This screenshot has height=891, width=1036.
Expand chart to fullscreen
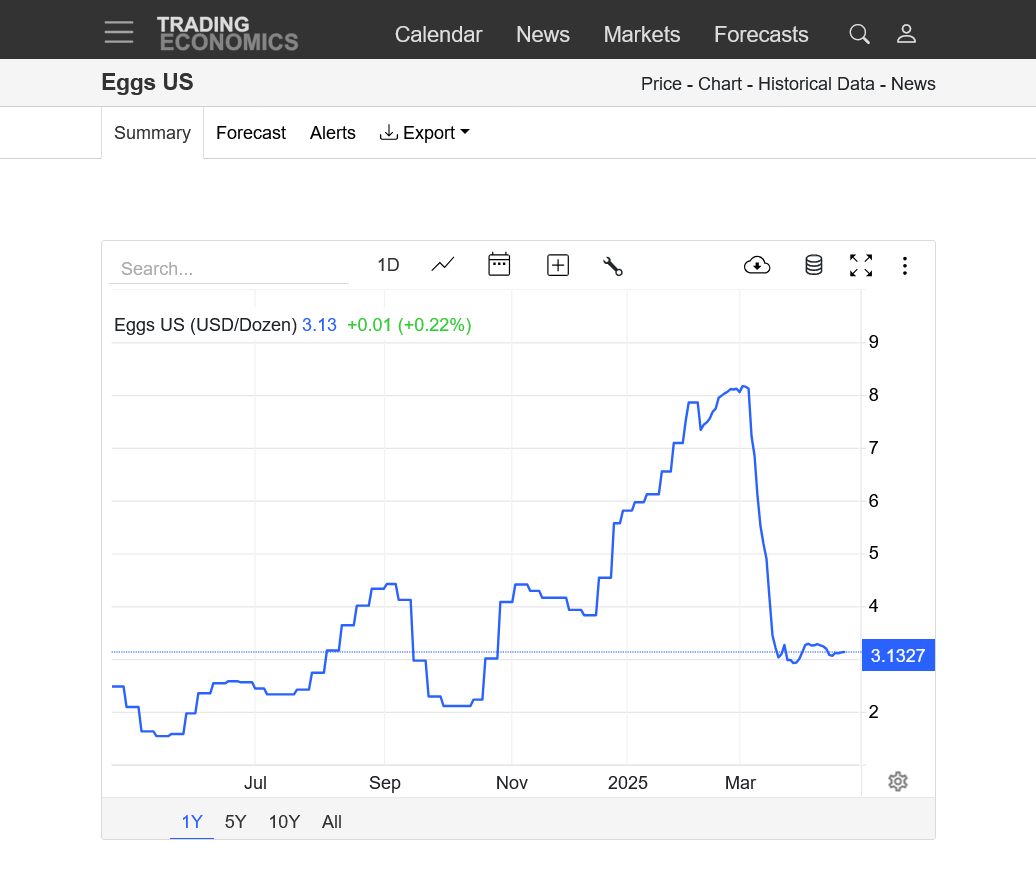[x=861, y=266]
